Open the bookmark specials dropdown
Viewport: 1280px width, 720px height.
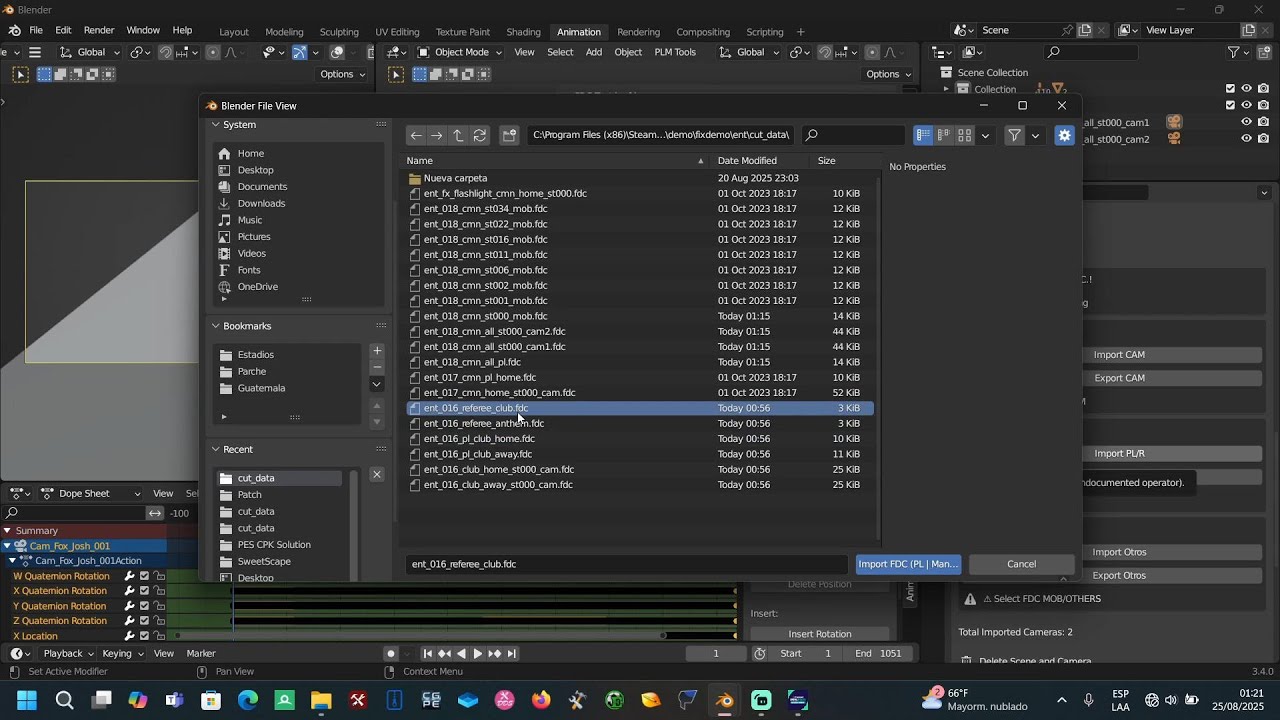point(377,384)
